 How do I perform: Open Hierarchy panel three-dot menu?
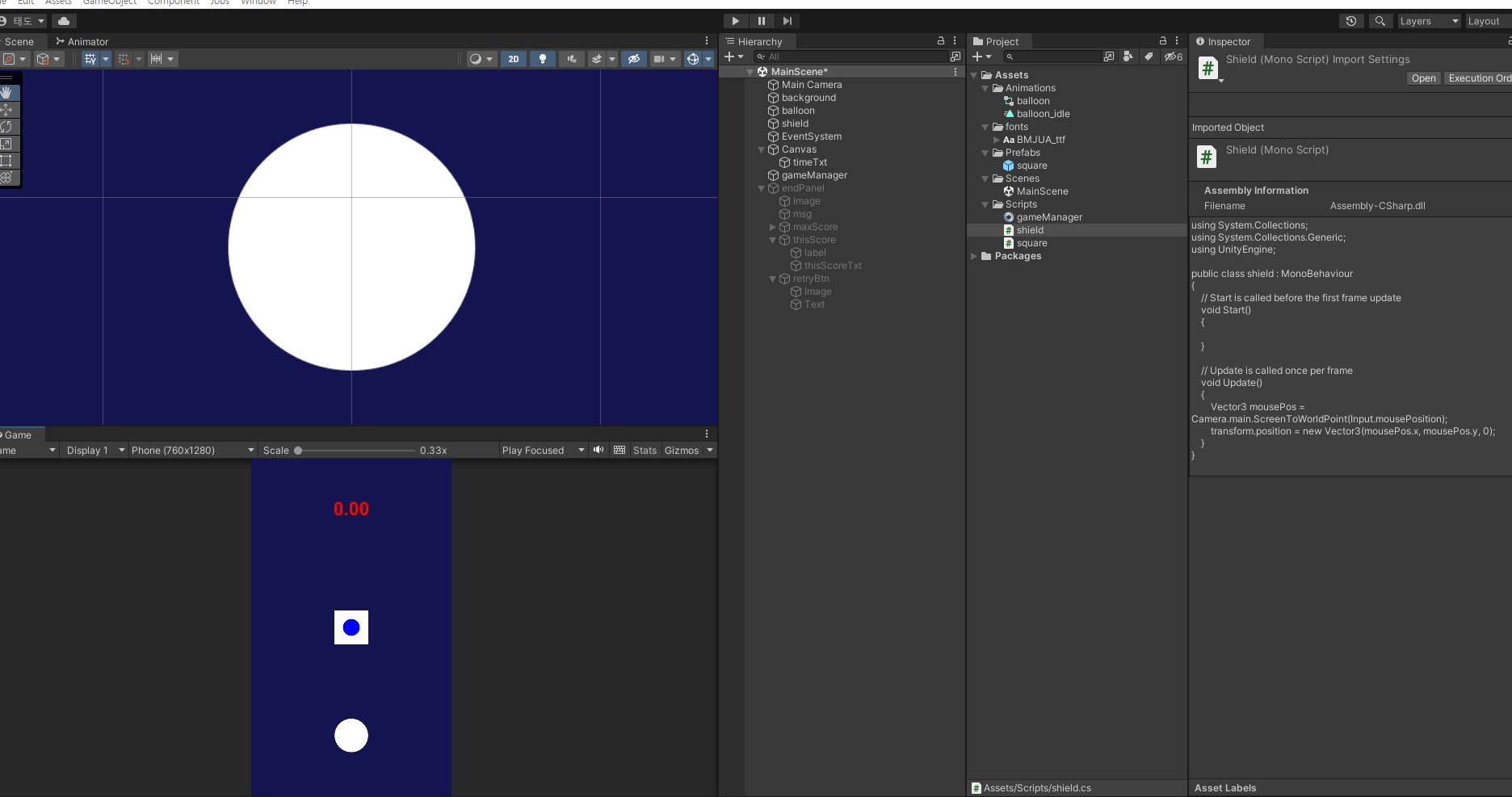955,40
